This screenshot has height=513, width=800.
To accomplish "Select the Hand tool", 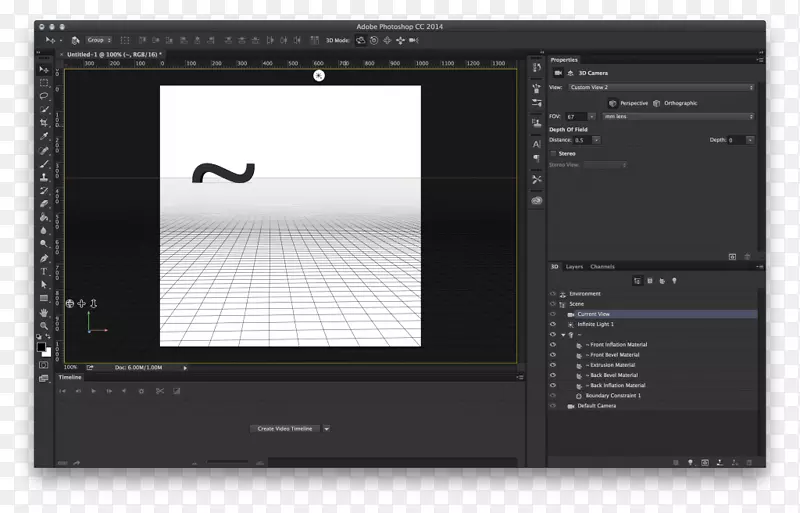I will (44, 312).
